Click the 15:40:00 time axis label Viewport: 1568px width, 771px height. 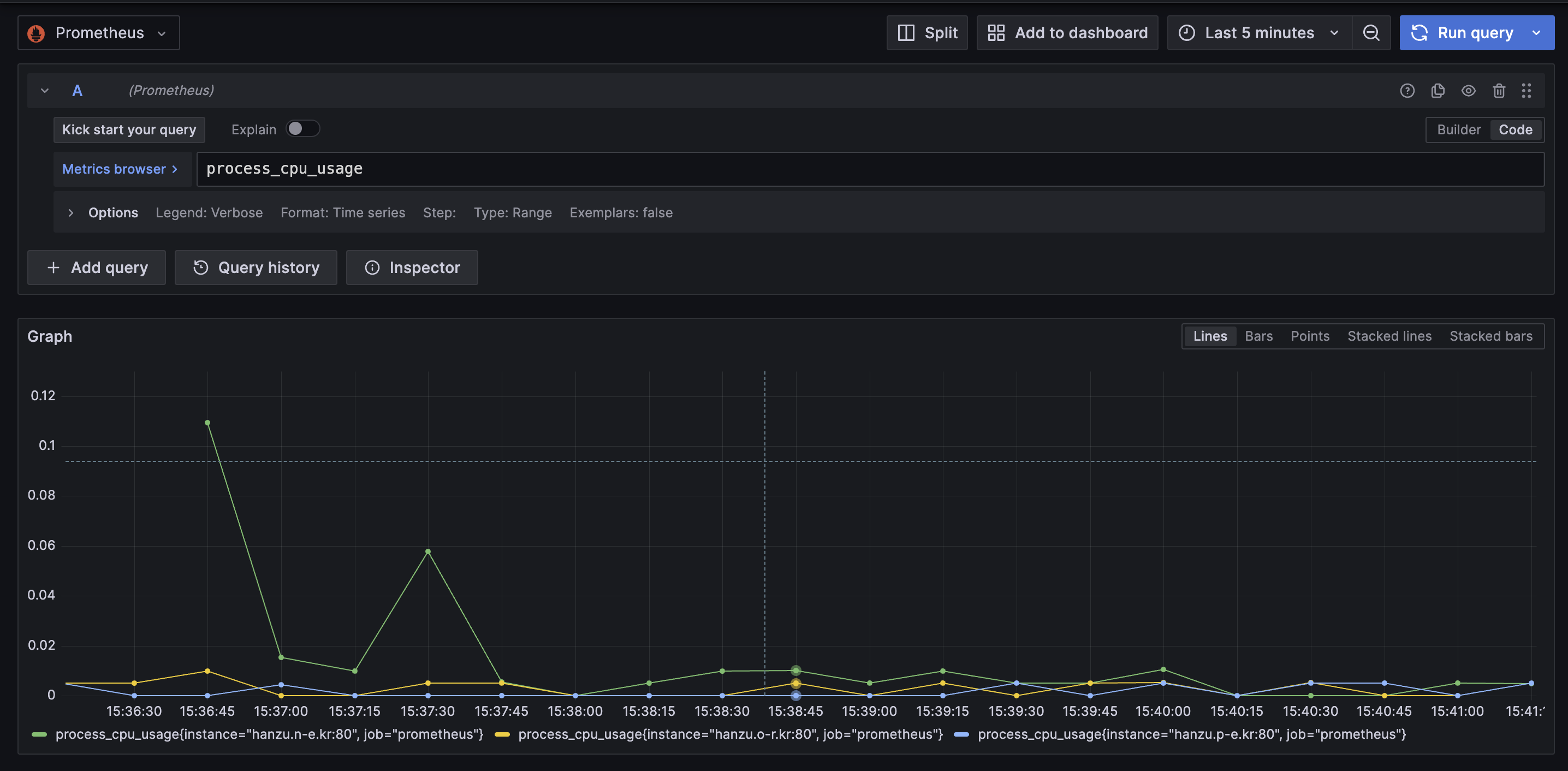[x=1162, y=711]
